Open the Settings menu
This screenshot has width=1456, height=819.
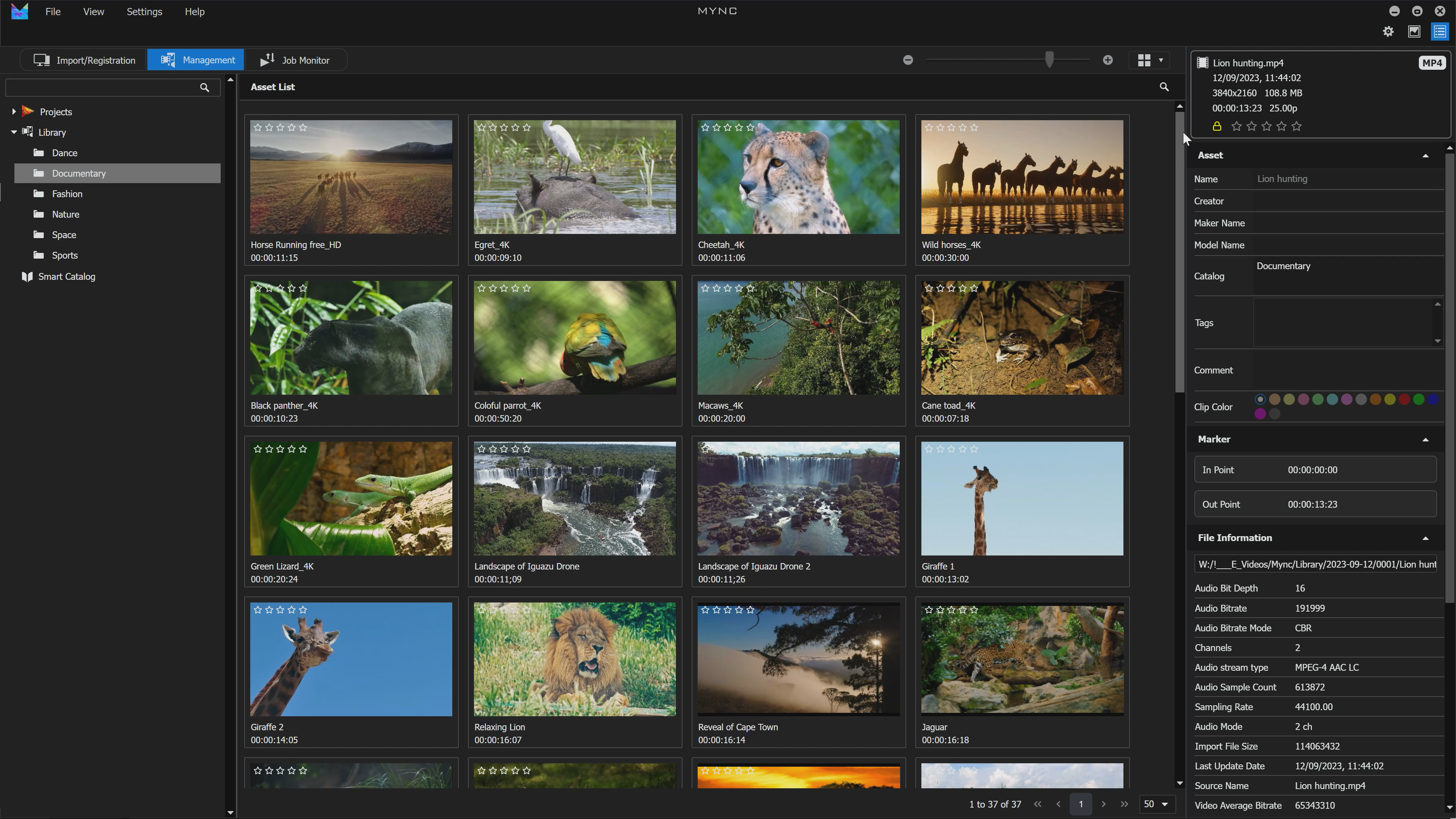(144, 12)
